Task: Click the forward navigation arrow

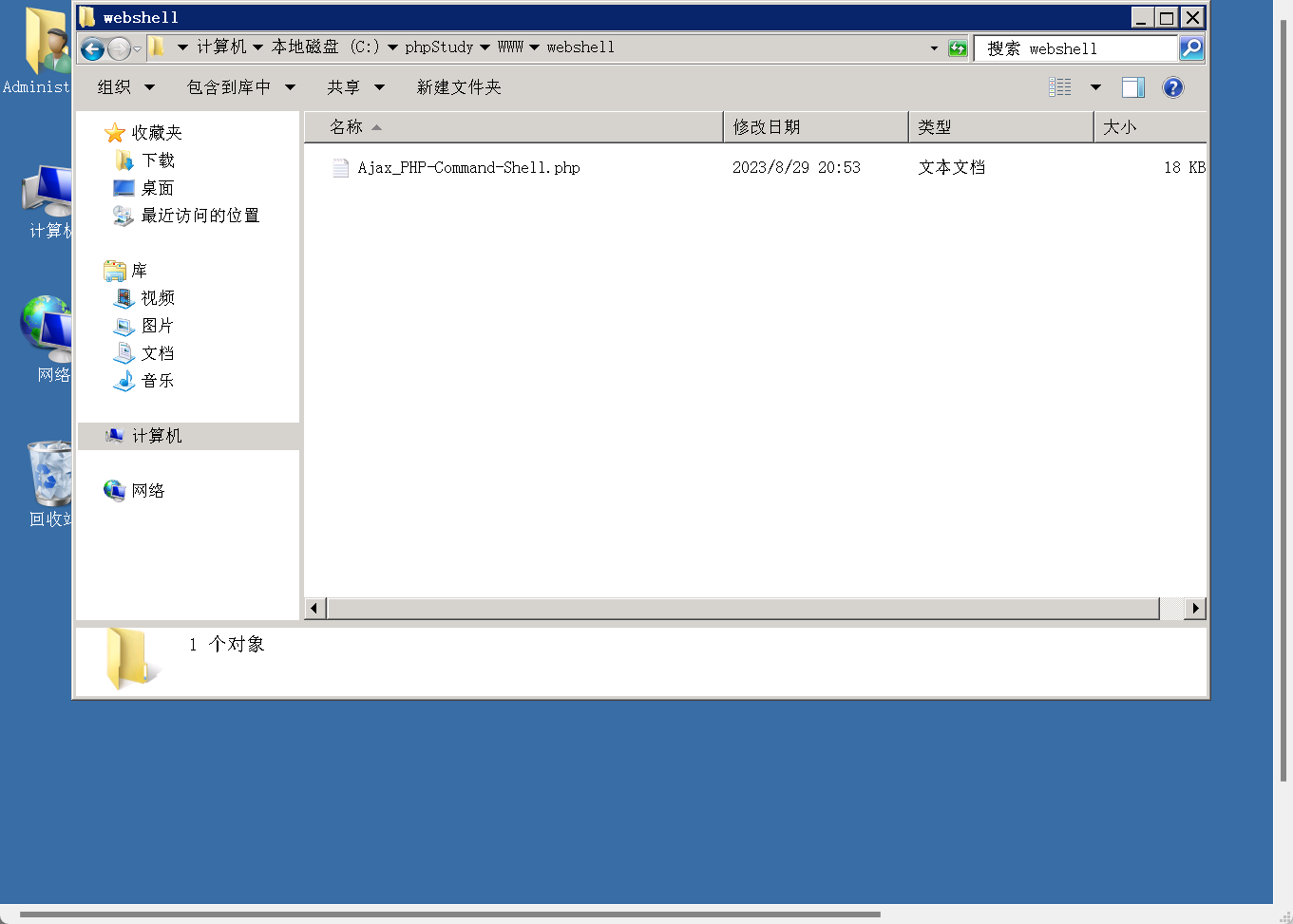Action: click(x=117, y=47)
